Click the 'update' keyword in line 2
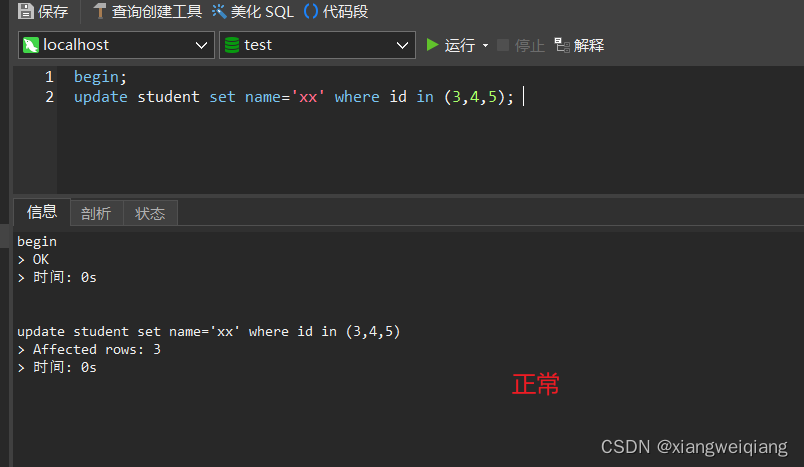Image resolution: width=804 pixels, height=467 pixels. click(100, 97)
